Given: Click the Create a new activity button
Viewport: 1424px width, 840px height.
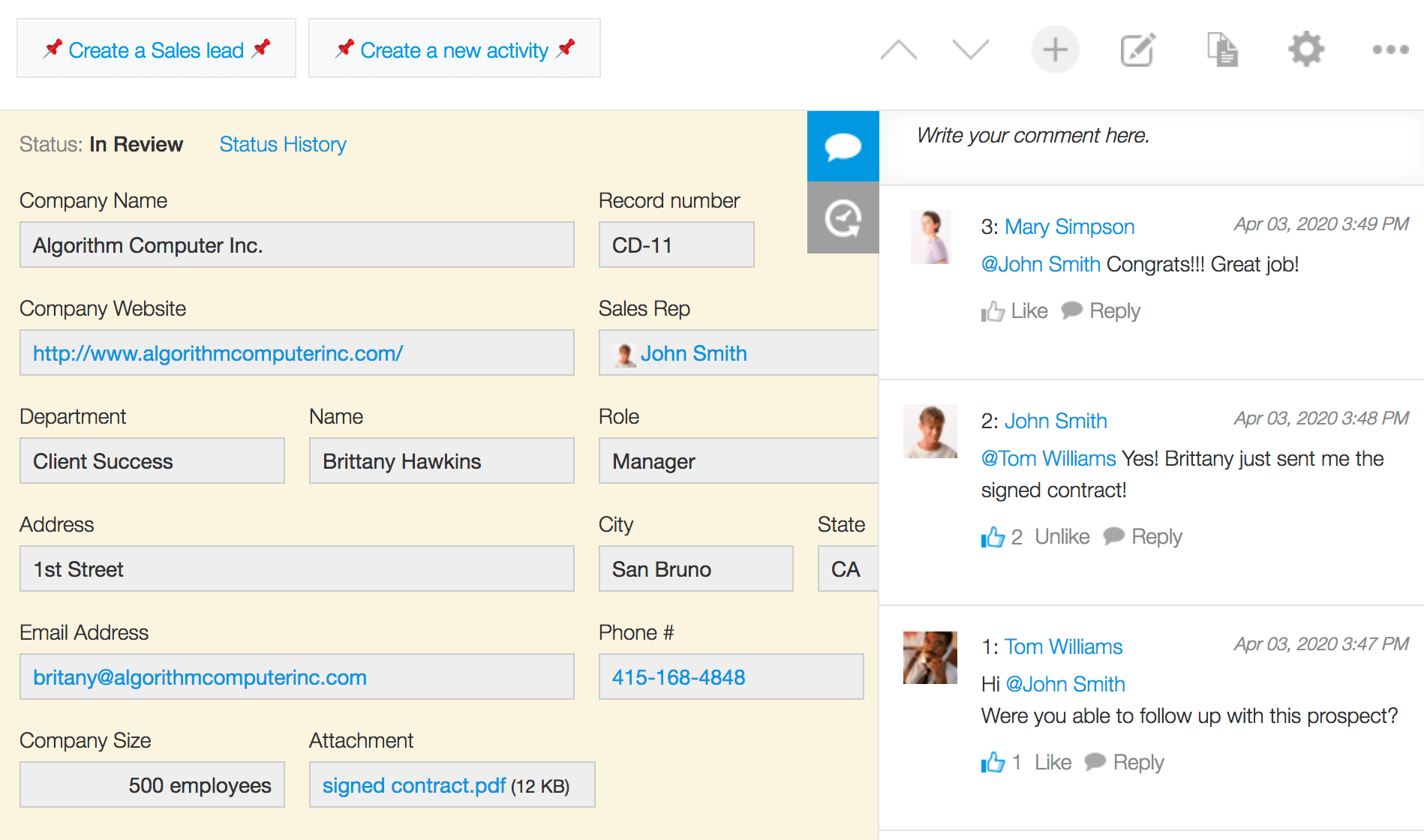Looking at the screenshot, I should [x=453, y=49].
